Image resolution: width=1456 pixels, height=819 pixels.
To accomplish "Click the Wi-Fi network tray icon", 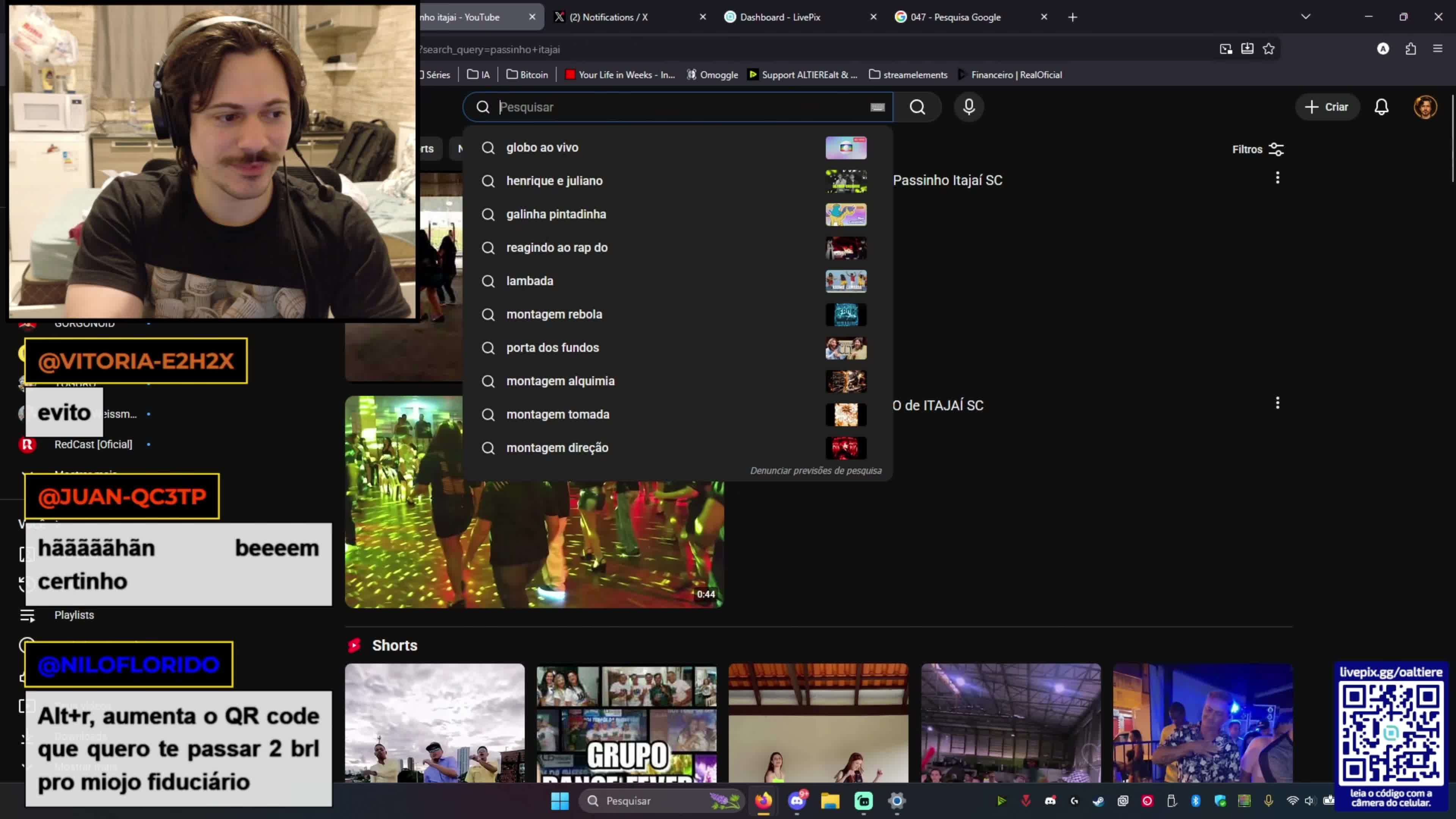I will pos(1292,801).
